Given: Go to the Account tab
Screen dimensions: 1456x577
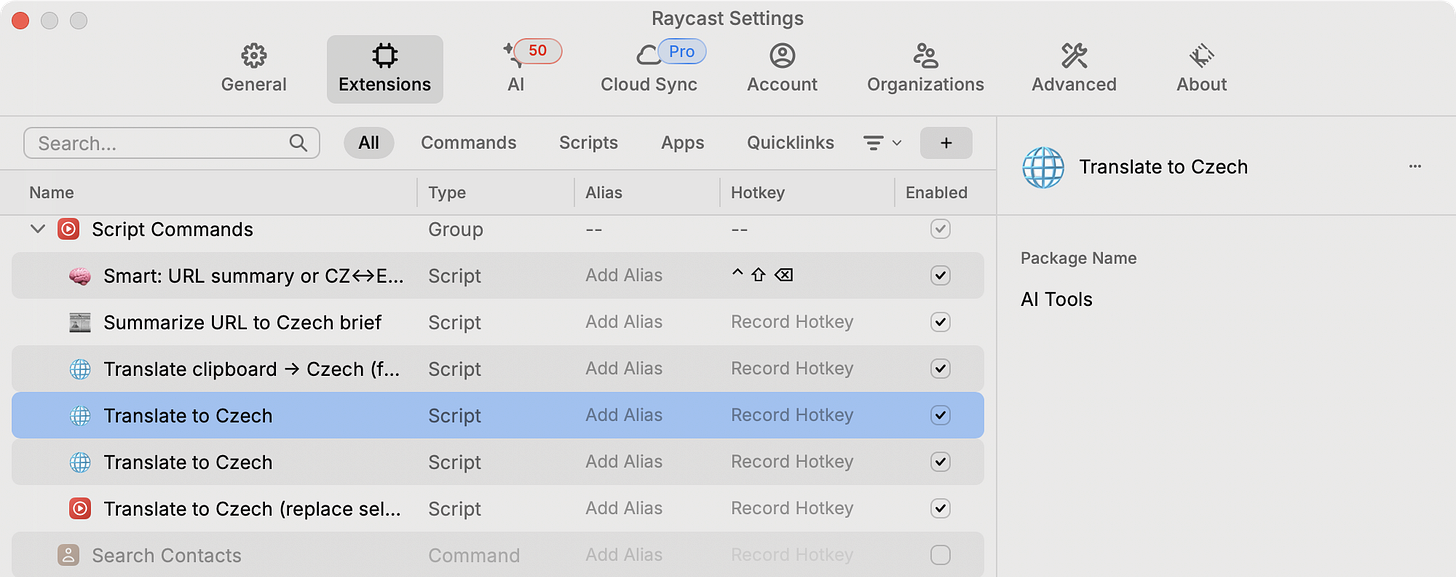Looking at the screenshot, I should tap(782, 69).
